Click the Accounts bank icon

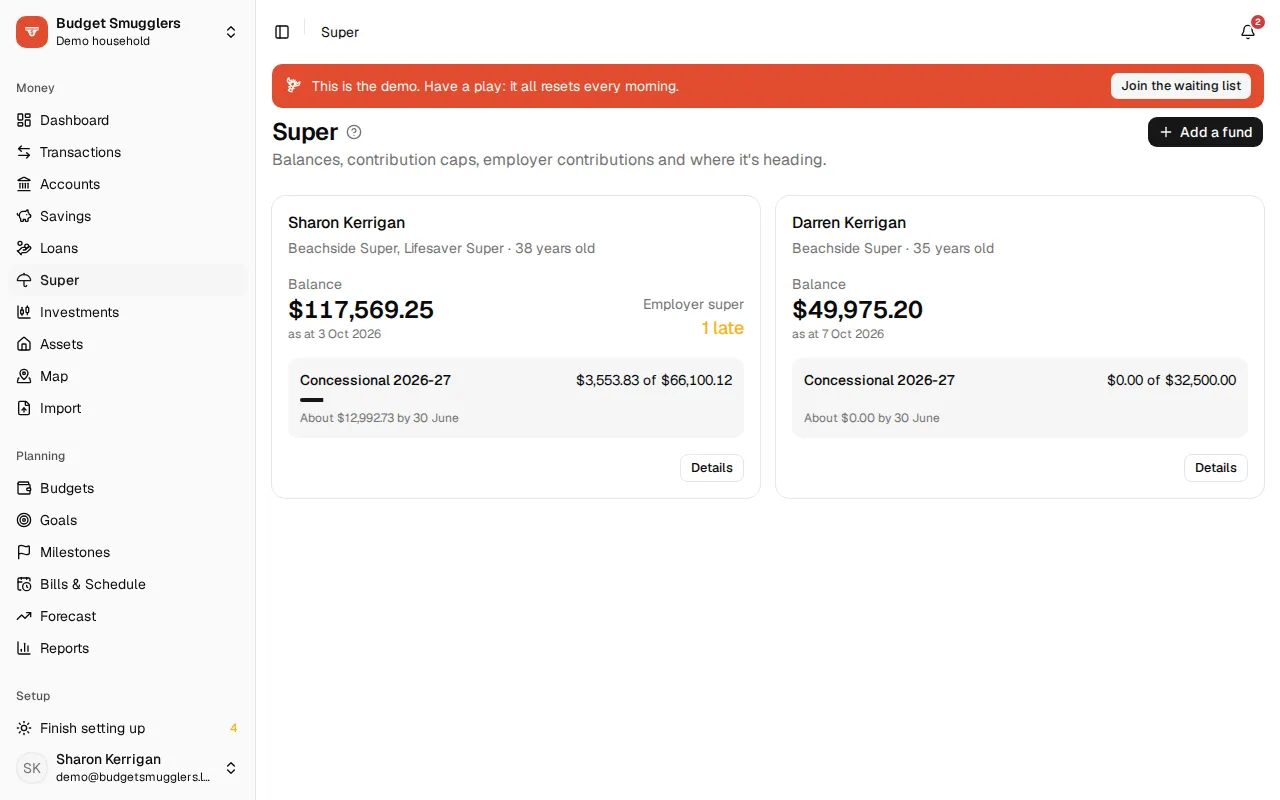(x=24, y=184)
